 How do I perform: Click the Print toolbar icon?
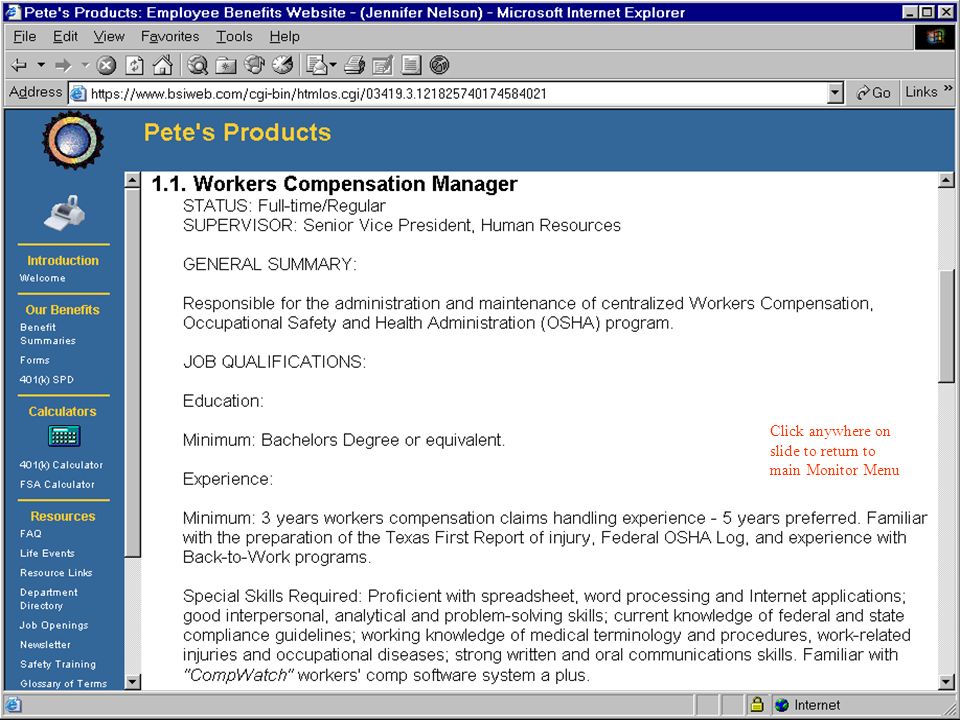point(354,65)
